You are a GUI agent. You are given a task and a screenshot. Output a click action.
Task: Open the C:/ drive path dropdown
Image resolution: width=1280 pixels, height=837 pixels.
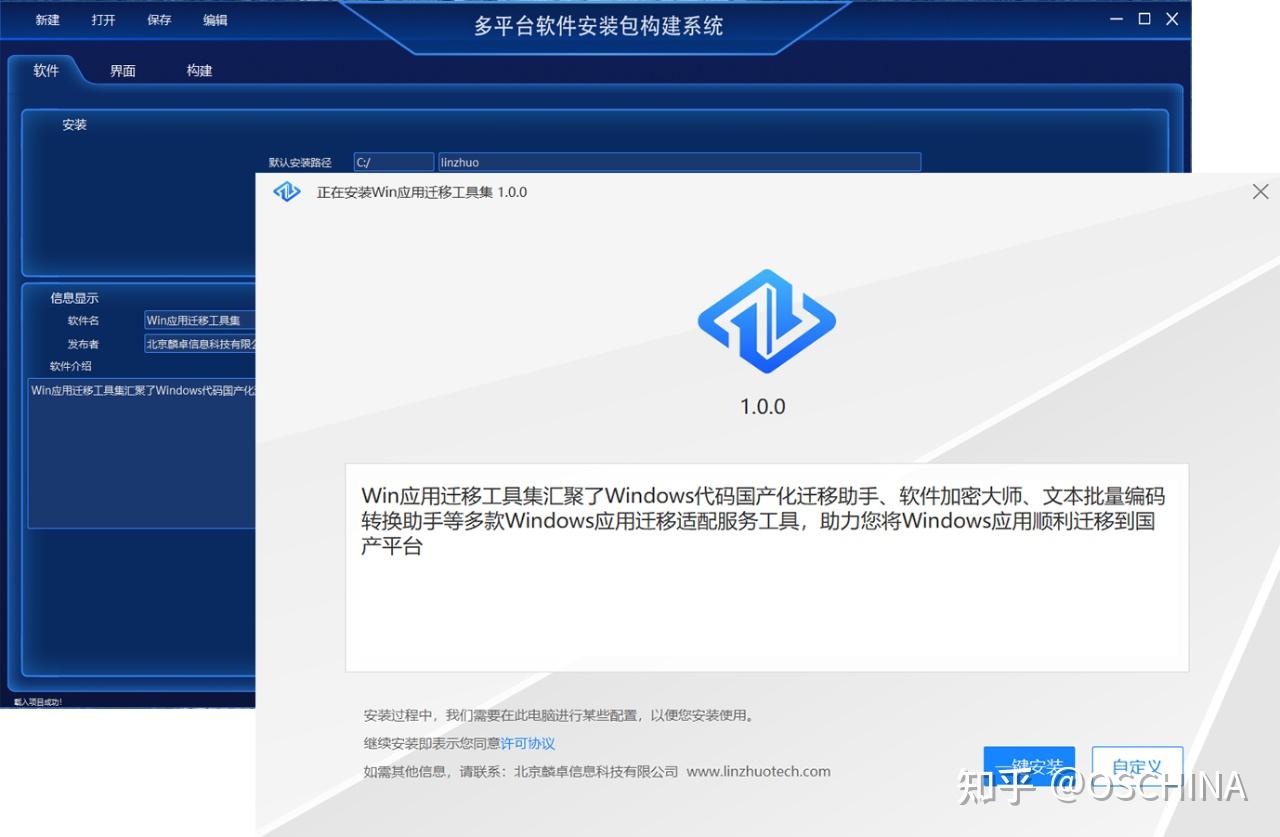393,161
